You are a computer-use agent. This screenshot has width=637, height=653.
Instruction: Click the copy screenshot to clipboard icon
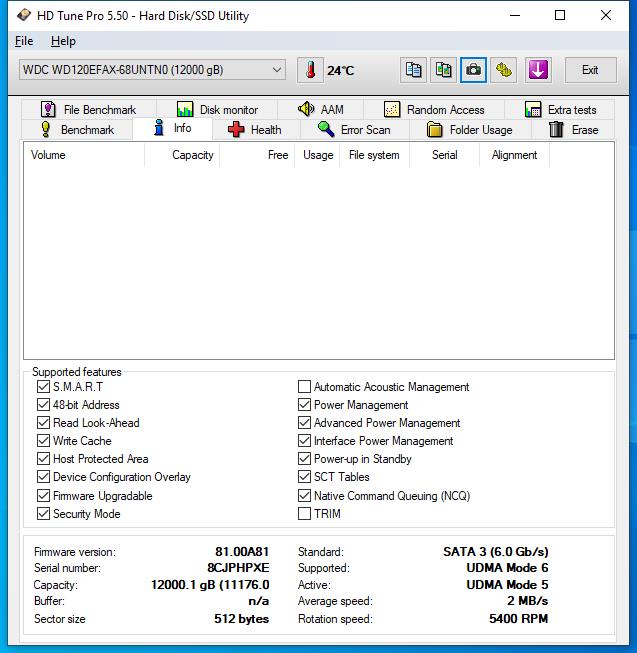[x=443, y=70]
